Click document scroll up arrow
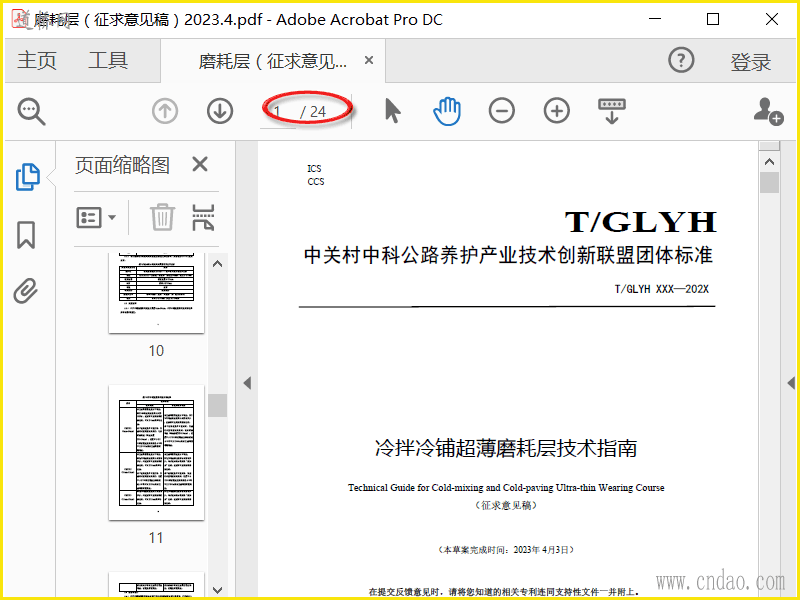This screenshot has height=600, width=800. click(x=769, y=162)
